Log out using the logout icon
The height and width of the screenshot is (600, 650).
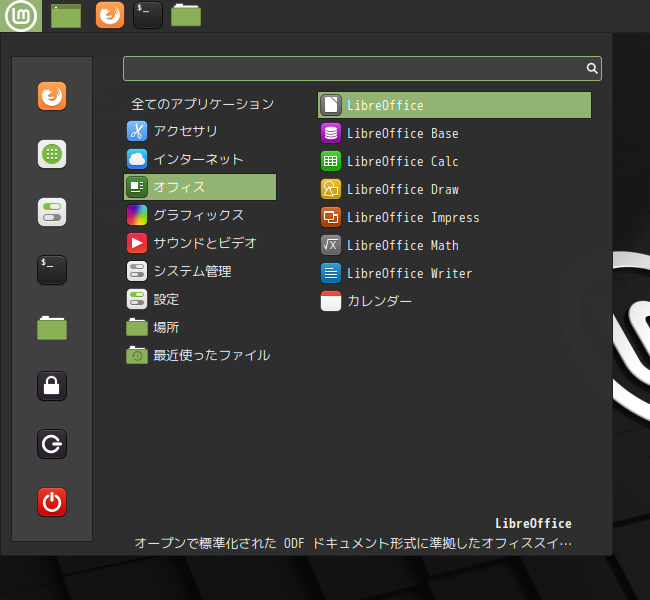pos(52,444)
